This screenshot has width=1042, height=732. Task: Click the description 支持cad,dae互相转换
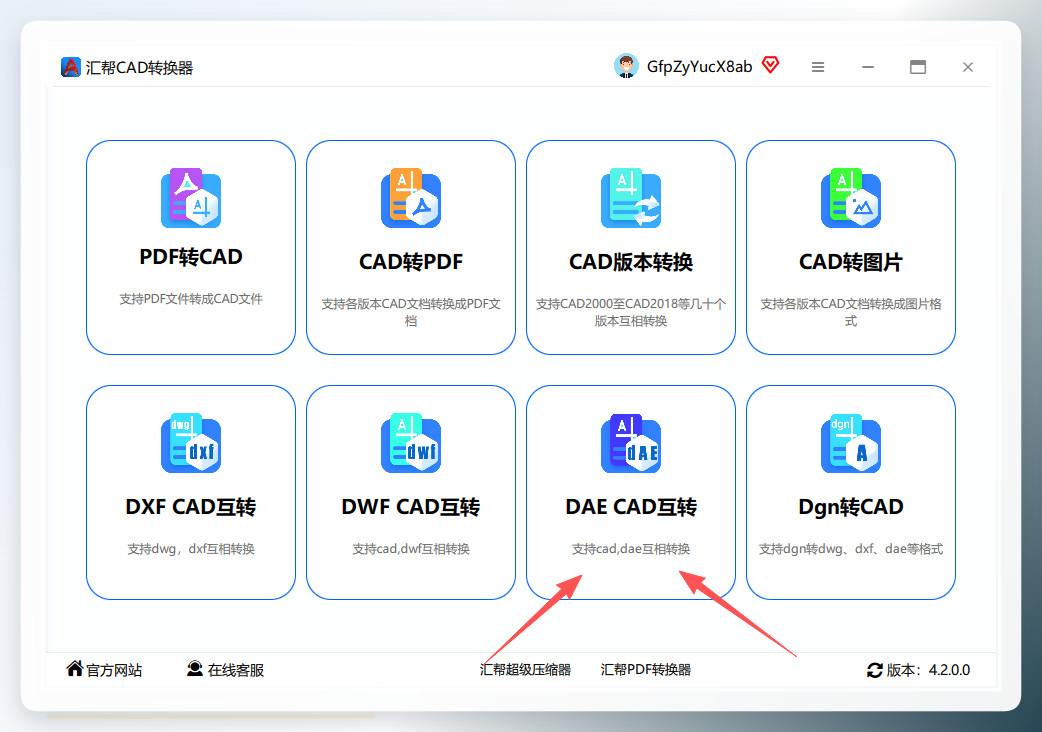(x=631, y=549)
